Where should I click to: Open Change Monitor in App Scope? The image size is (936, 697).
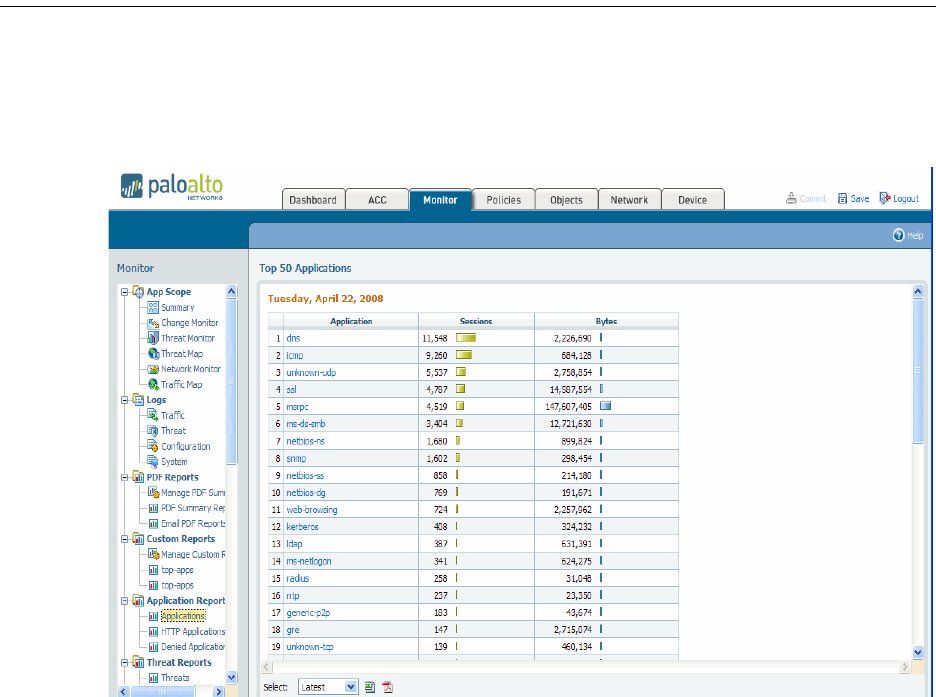[190, 323]
